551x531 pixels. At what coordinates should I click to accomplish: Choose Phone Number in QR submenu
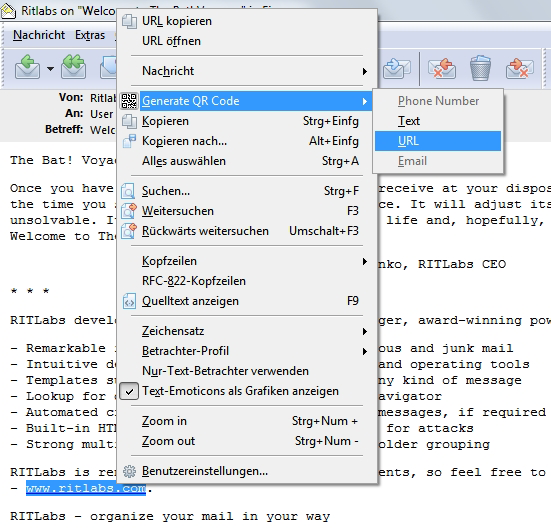click(438, 101)
